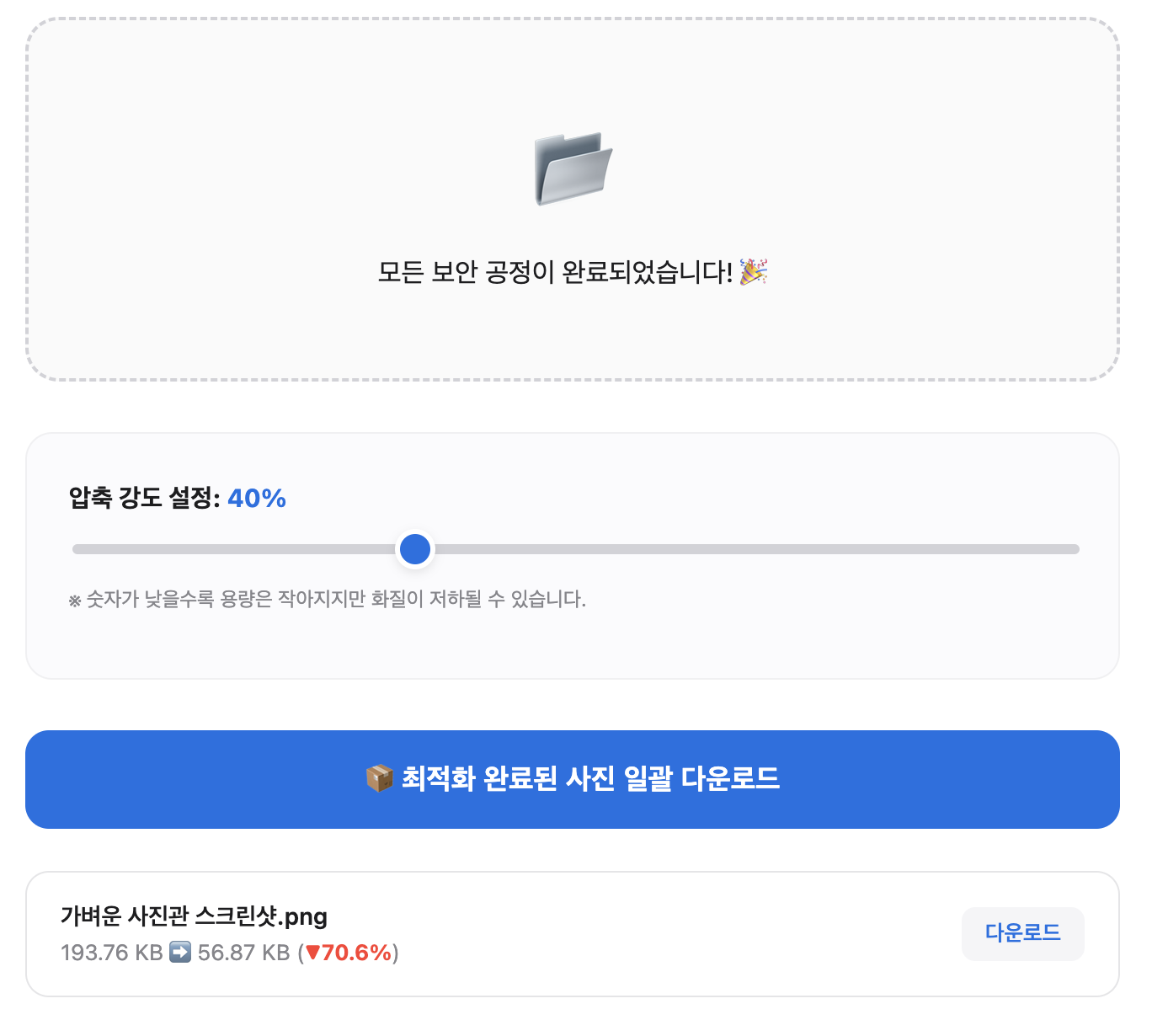Click the 193.76 KB original size text
Screen dimensions: 1152x1036
pos(110,953)
